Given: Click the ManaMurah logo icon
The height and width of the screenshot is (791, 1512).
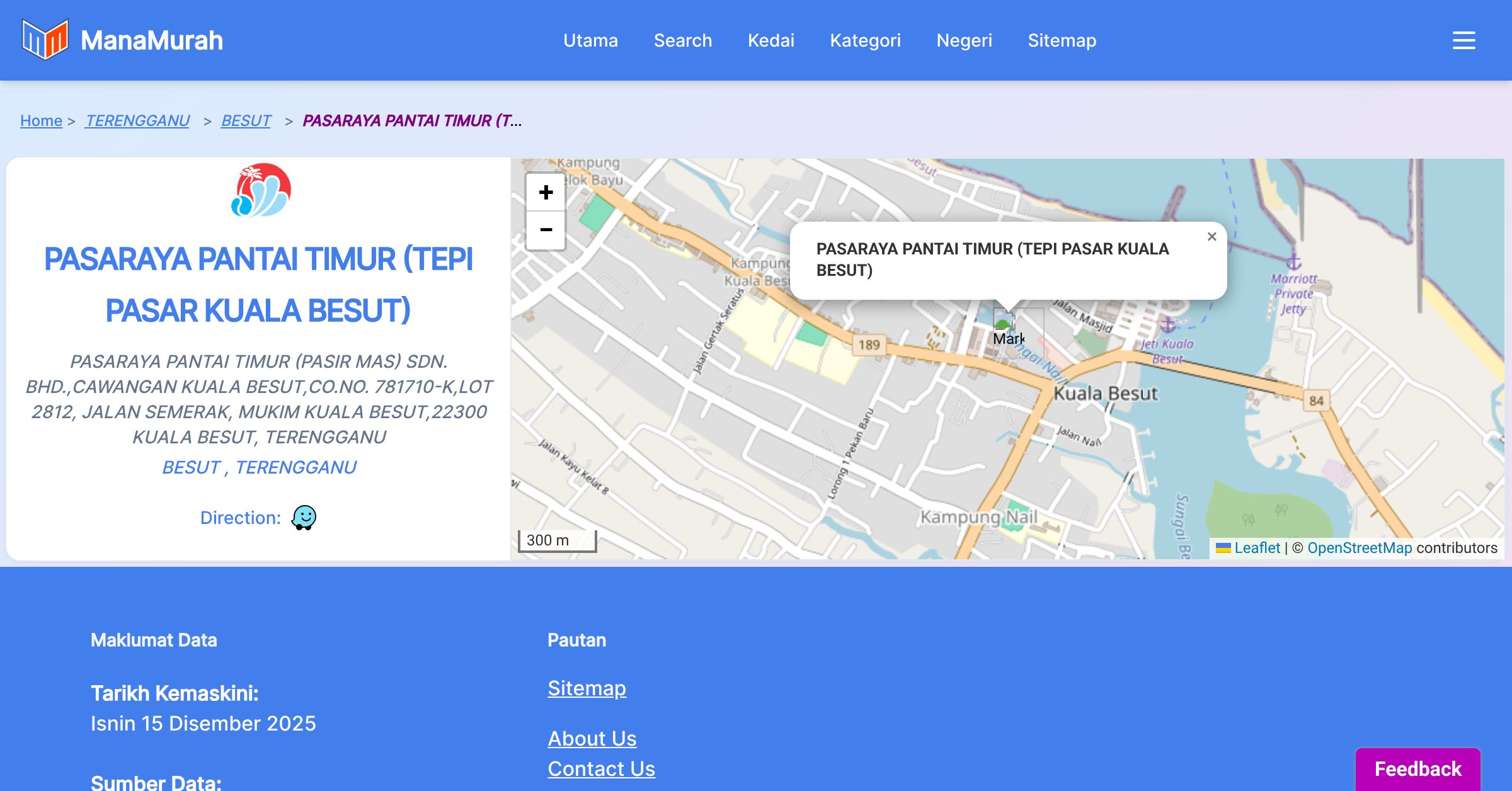Looking at the screenshot, I should tap(45, 40).
